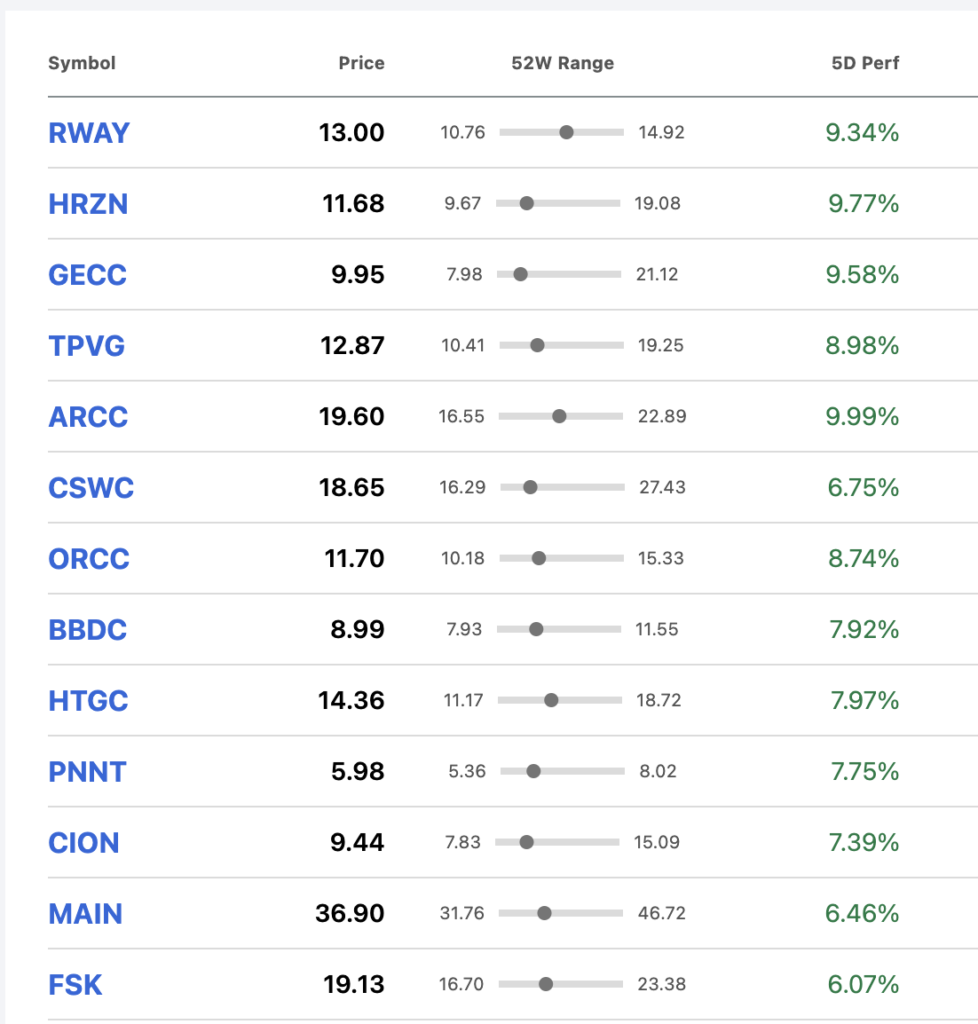Open the HRZN symbol link
This screenshot has width=978, height=1024.
coord(88,204)
